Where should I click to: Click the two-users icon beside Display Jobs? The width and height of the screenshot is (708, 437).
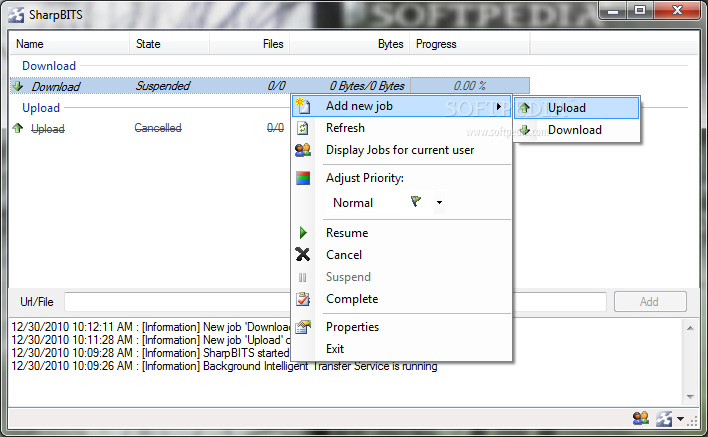(x=303, y=150)
